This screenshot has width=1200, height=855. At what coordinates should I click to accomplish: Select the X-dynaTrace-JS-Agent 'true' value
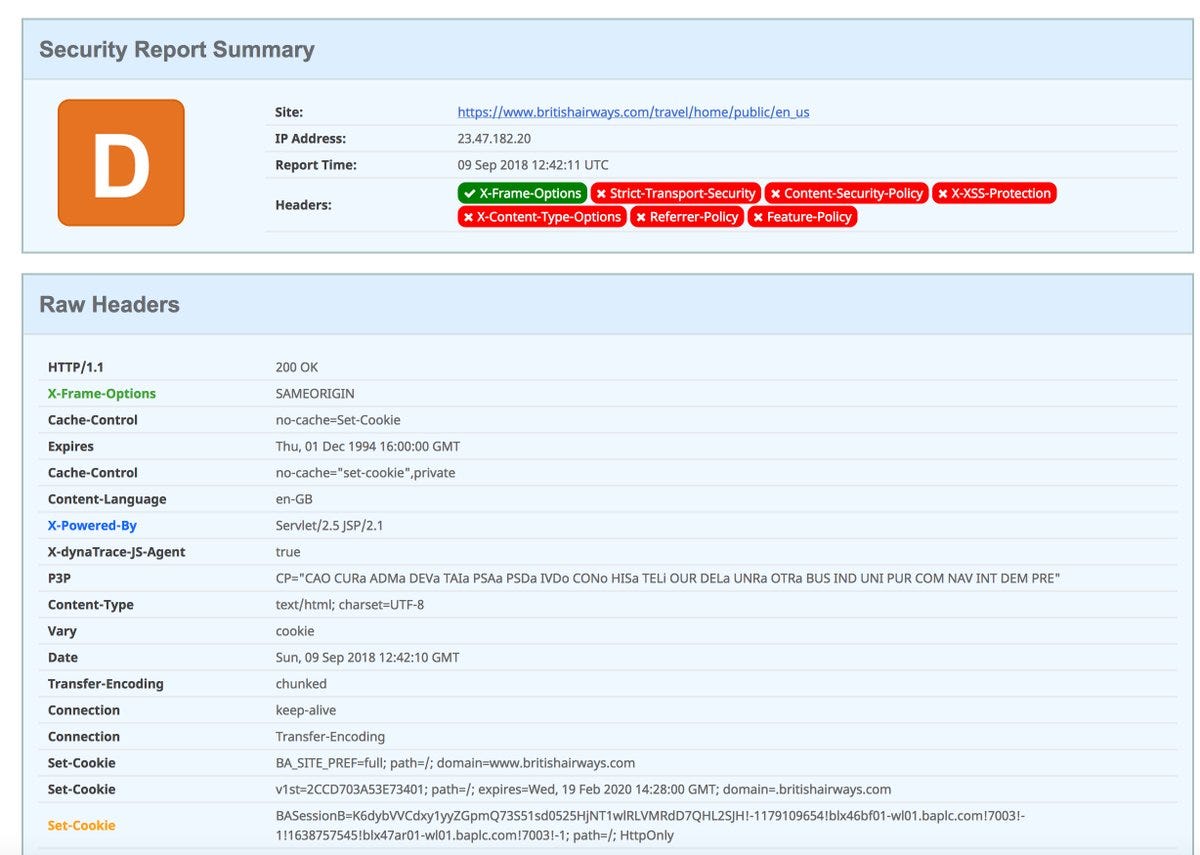[x=288, y=552]
